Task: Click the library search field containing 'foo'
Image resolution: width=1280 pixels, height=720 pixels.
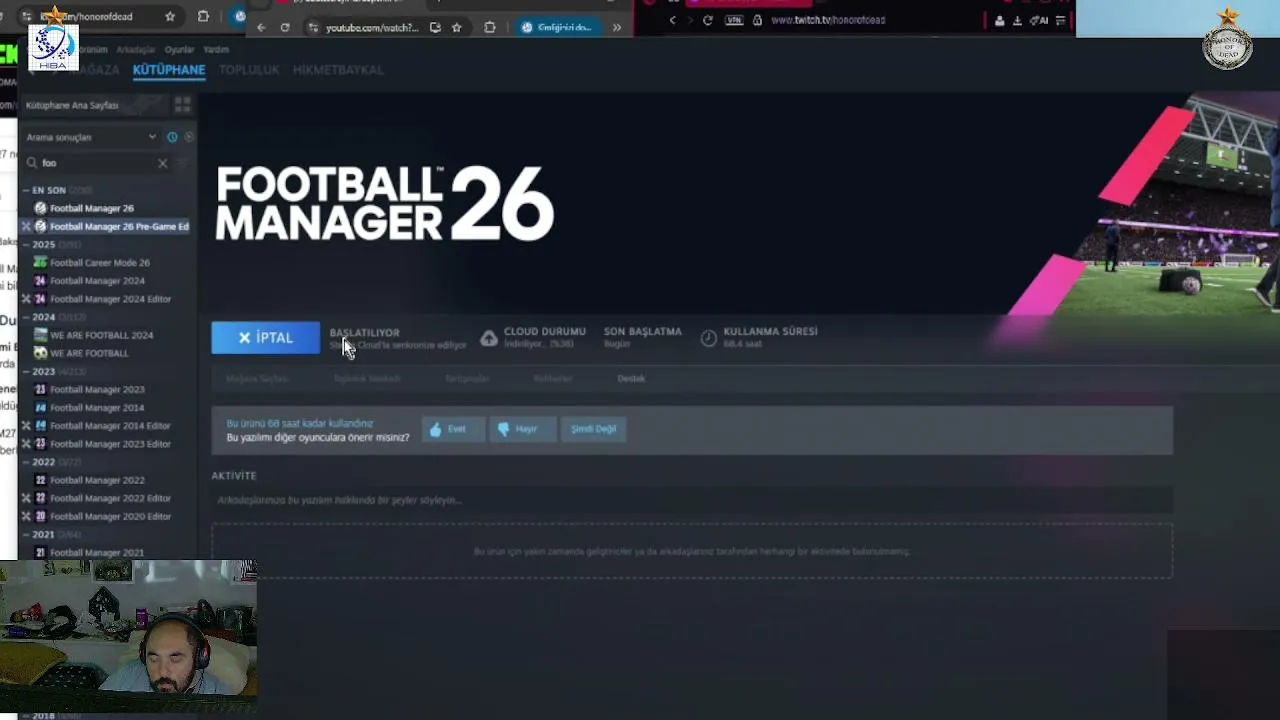Action: point(97,163)
